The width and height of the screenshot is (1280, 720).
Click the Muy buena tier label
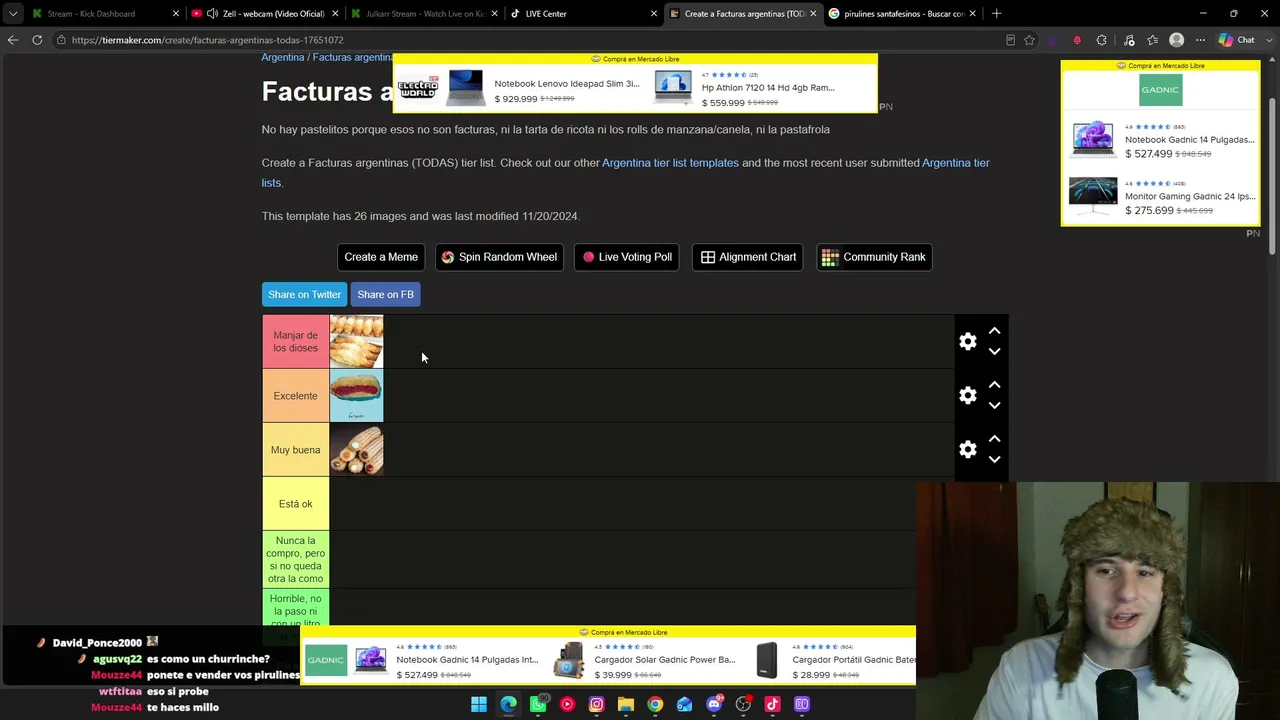[x=295, y=450]
